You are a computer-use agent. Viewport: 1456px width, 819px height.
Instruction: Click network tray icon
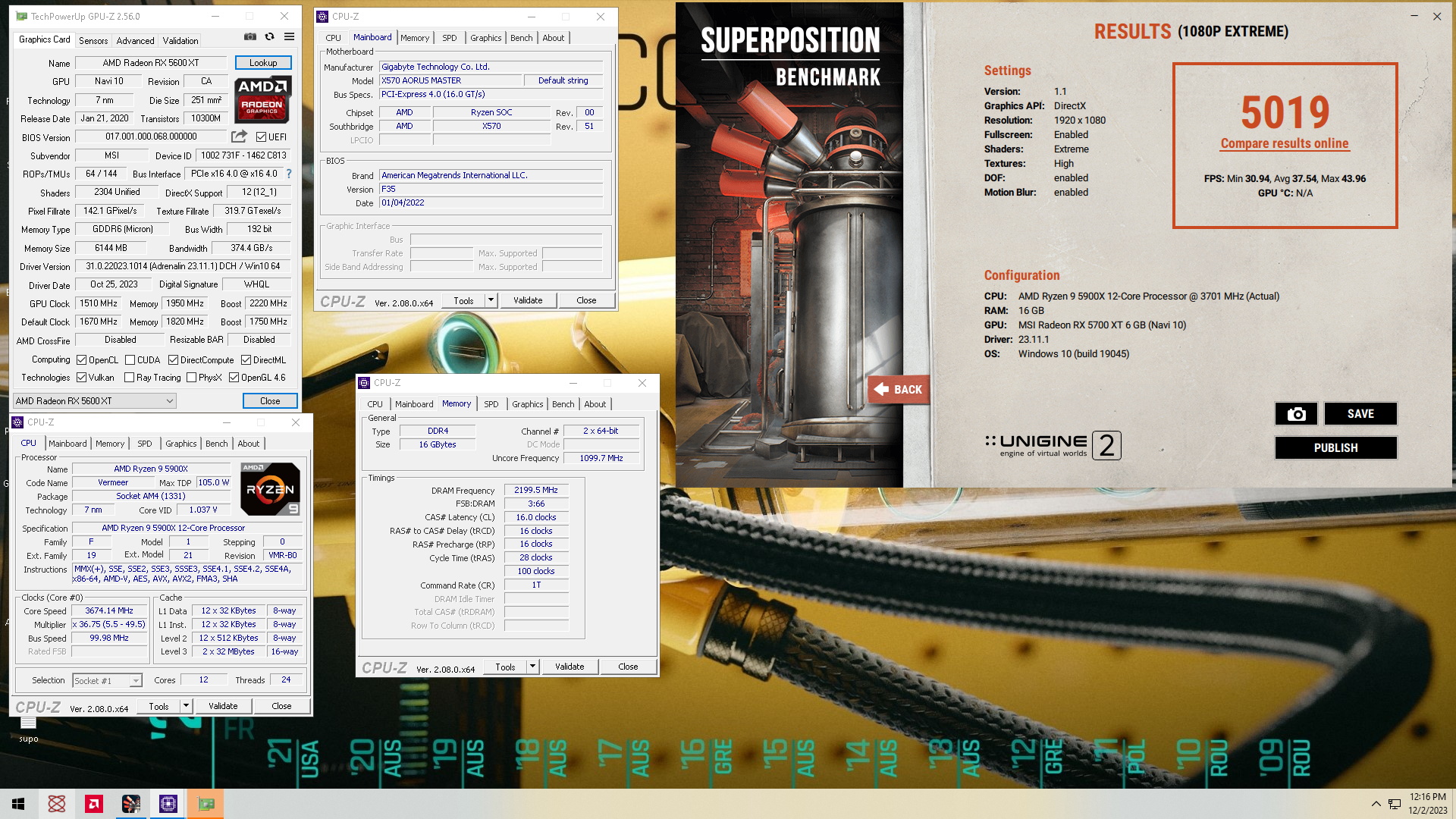[1394, 804]
